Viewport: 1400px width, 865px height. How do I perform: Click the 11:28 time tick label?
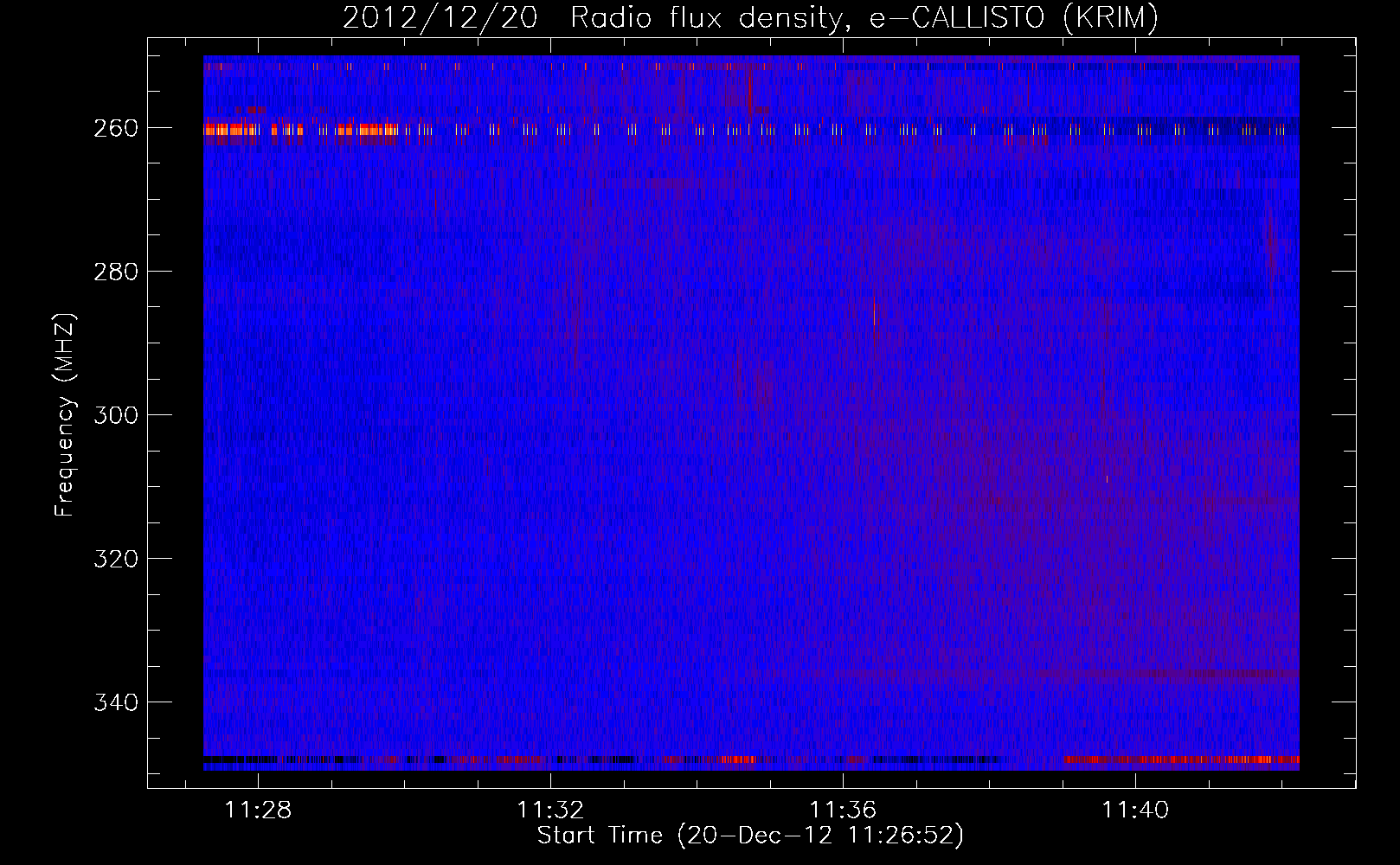click(x=258, y=810)
